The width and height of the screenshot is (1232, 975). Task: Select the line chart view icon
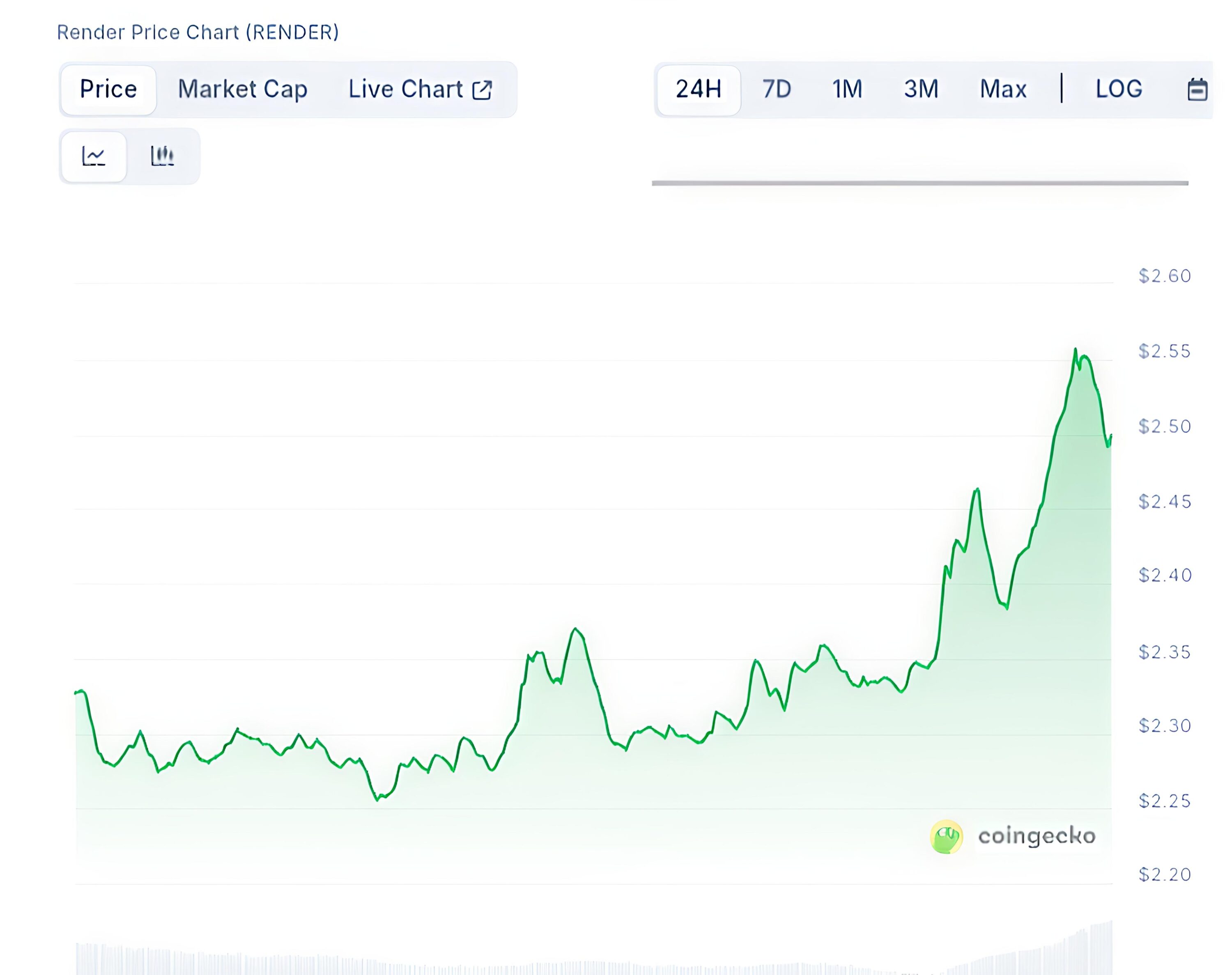[94, 156]
